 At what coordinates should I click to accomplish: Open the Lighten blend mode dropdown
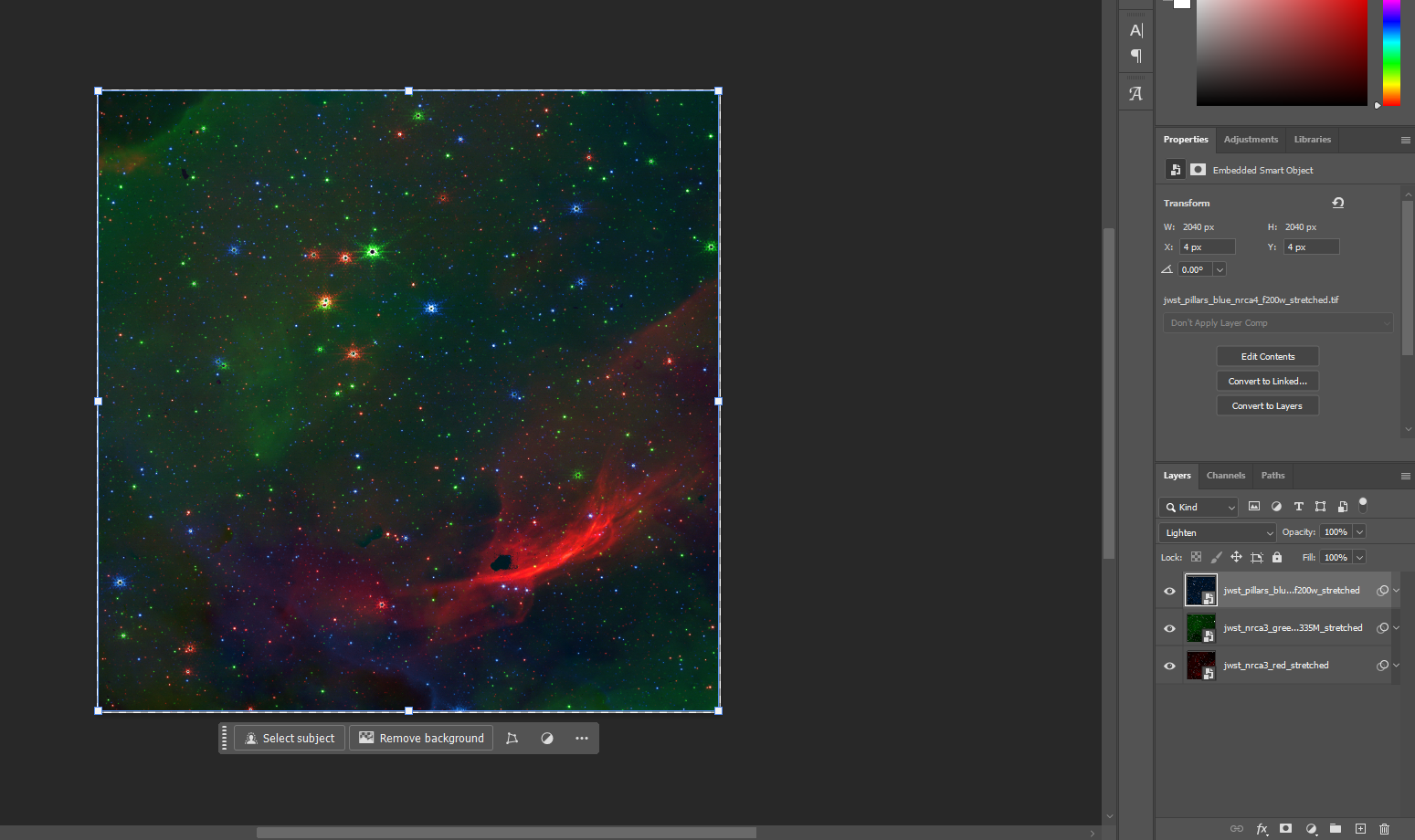coord(1217,532)
